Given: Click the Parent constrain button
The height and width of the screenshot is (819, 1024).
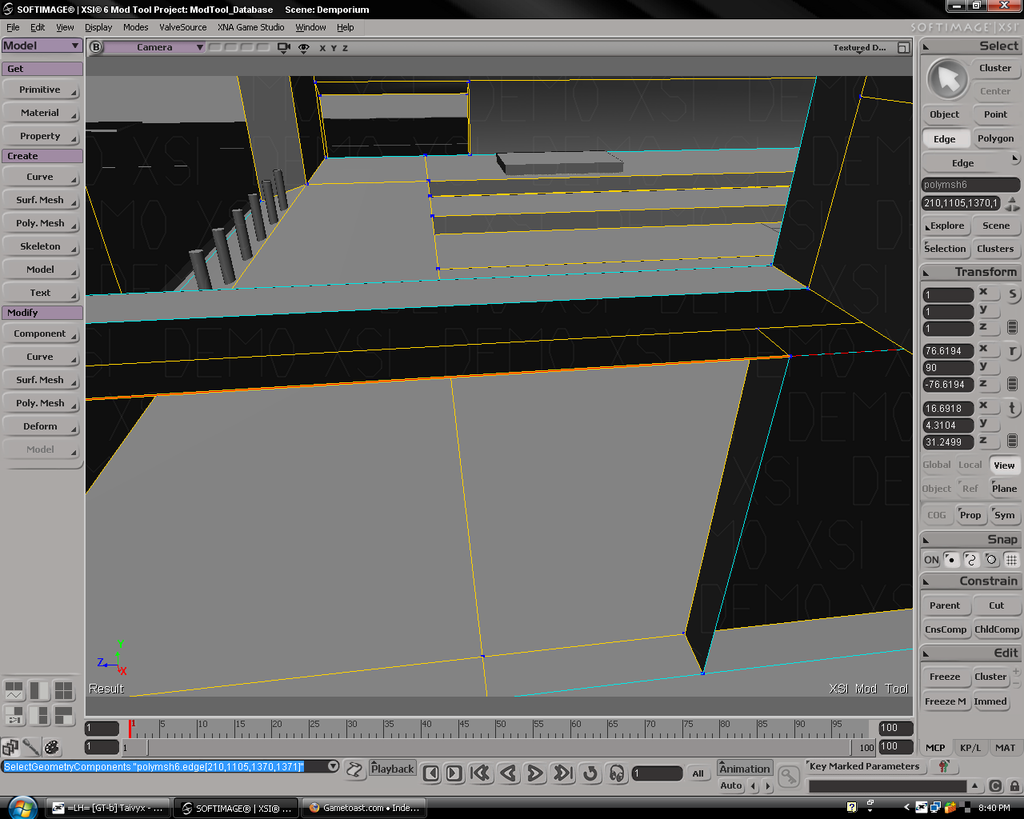Looking at the screenshot, I should click(944, 605).
